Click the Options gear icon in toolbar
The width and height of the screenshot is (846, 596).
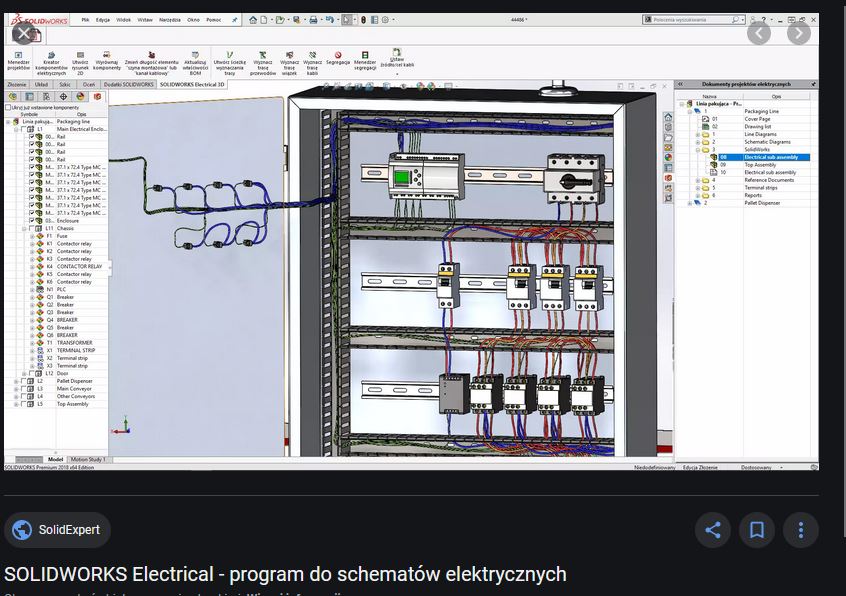(385, 20)
